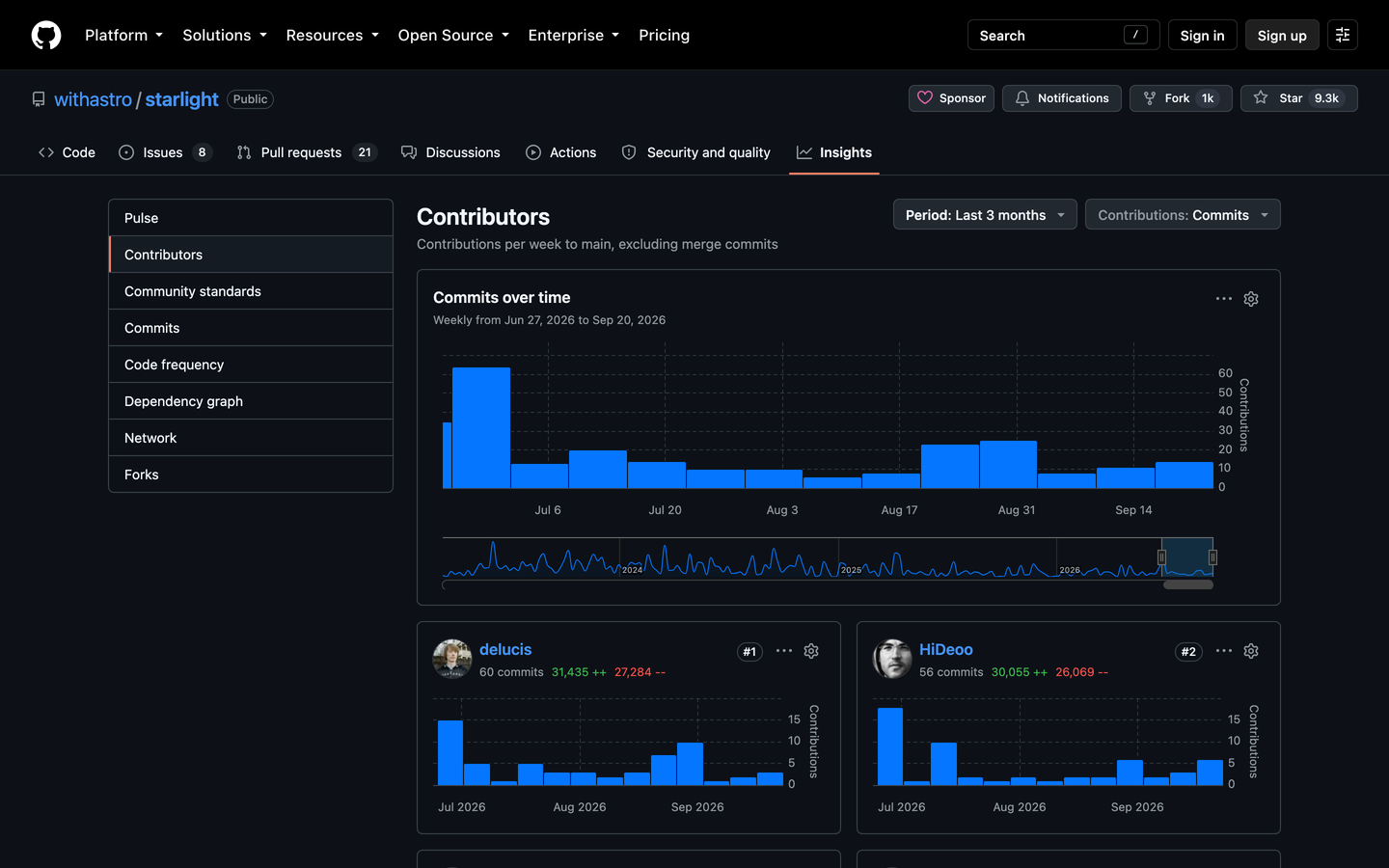Open the Commits over time chart settings gear
The image size is (1389, 868).
pos(1251,299)
